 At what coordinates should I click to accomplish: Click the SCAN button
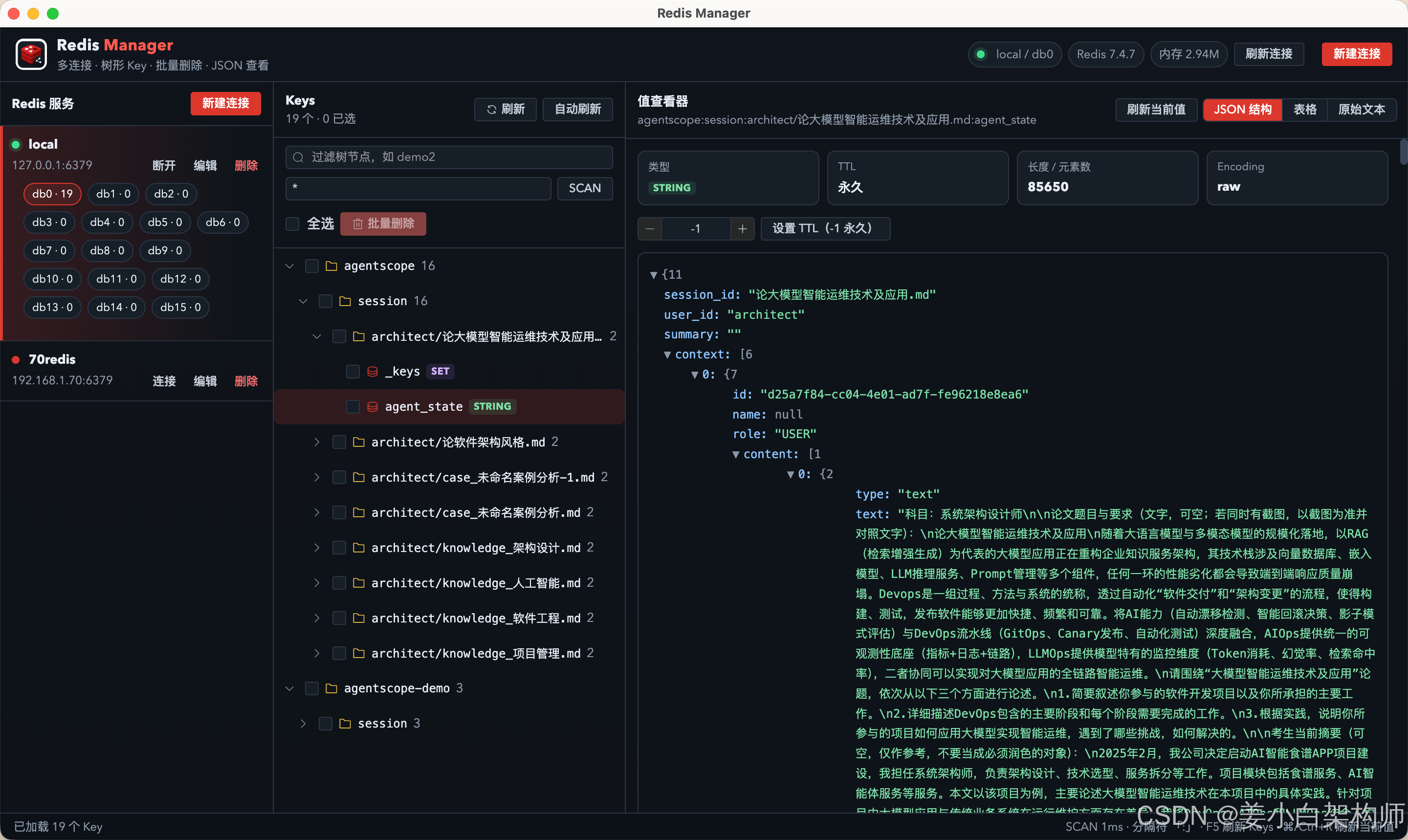point(585,189)
